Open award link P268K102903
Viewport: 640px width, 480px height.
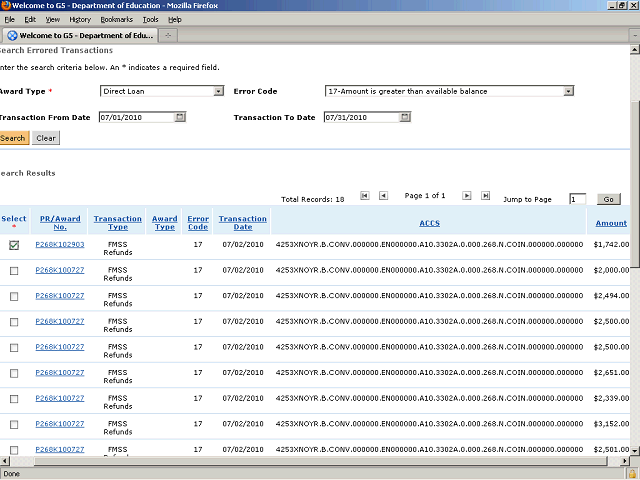[x=60, y=245]
